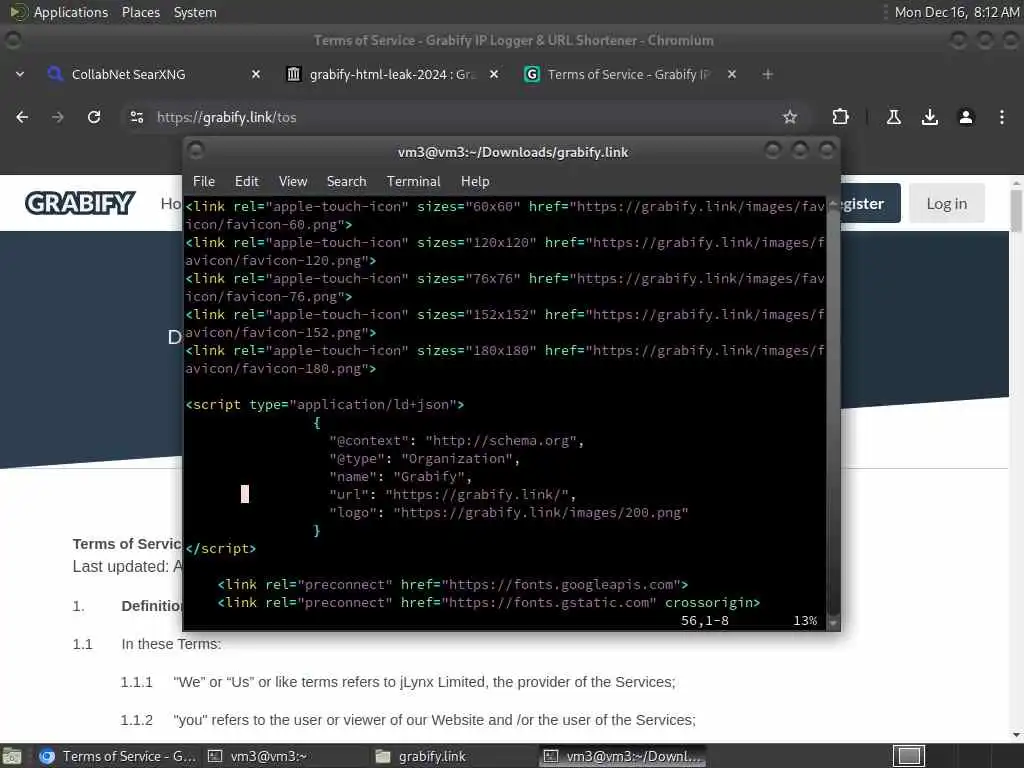Screen dimensions: 1024x768
Task: Click the Log in button
Action: pos(946,204)
